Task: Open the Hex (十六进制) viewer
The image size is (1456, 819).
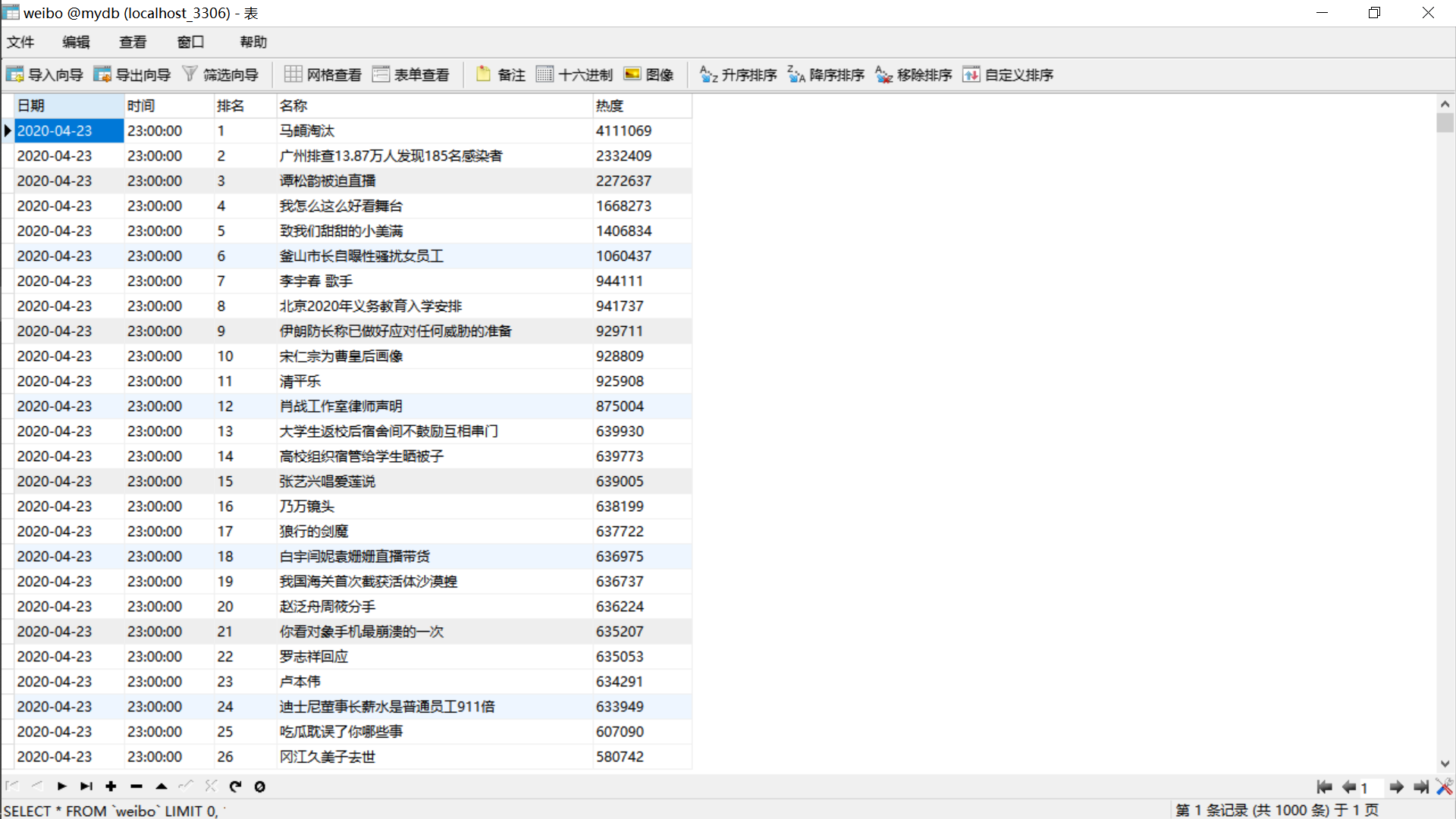Action: click(x=575, y=74)
